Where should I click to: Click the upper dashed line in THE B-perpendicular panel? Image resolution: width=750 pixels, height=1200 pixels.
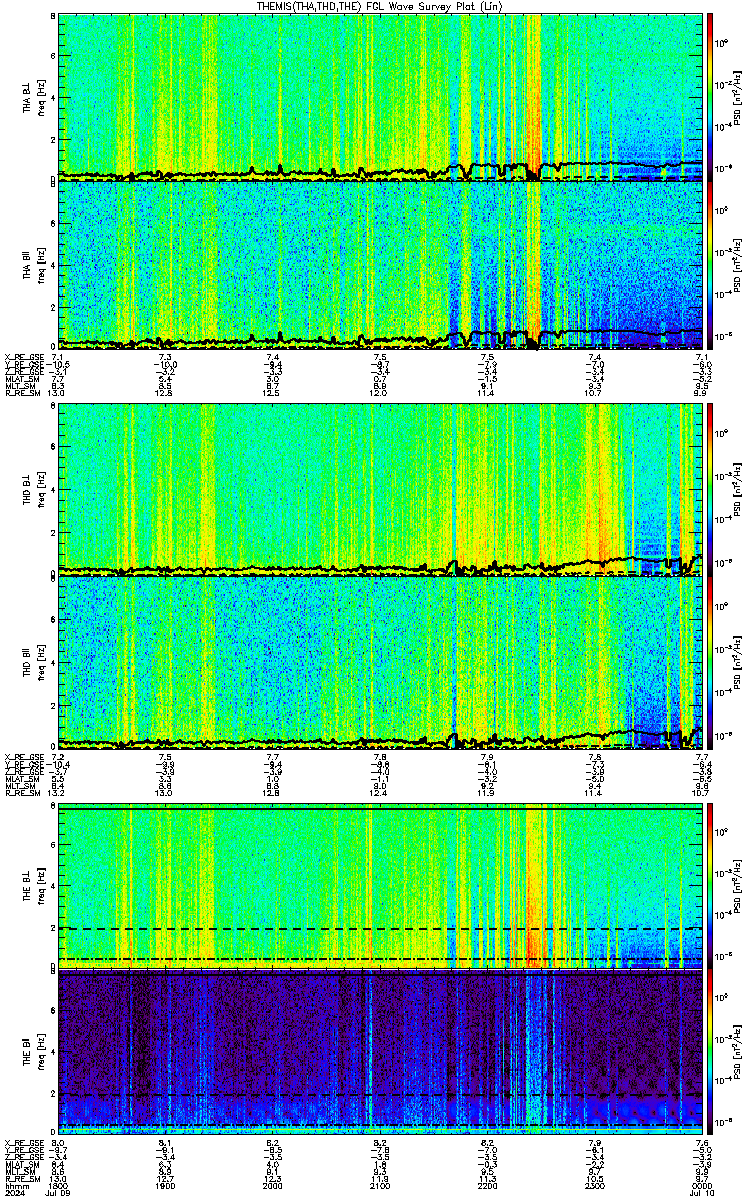(x=380, y=929)
